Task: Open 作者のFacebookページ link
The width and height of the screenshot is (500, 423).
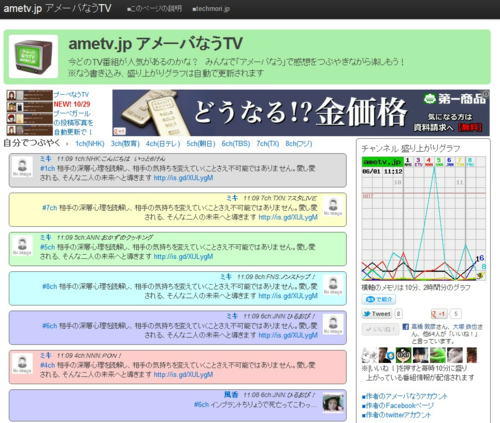Action: point(398,406)
